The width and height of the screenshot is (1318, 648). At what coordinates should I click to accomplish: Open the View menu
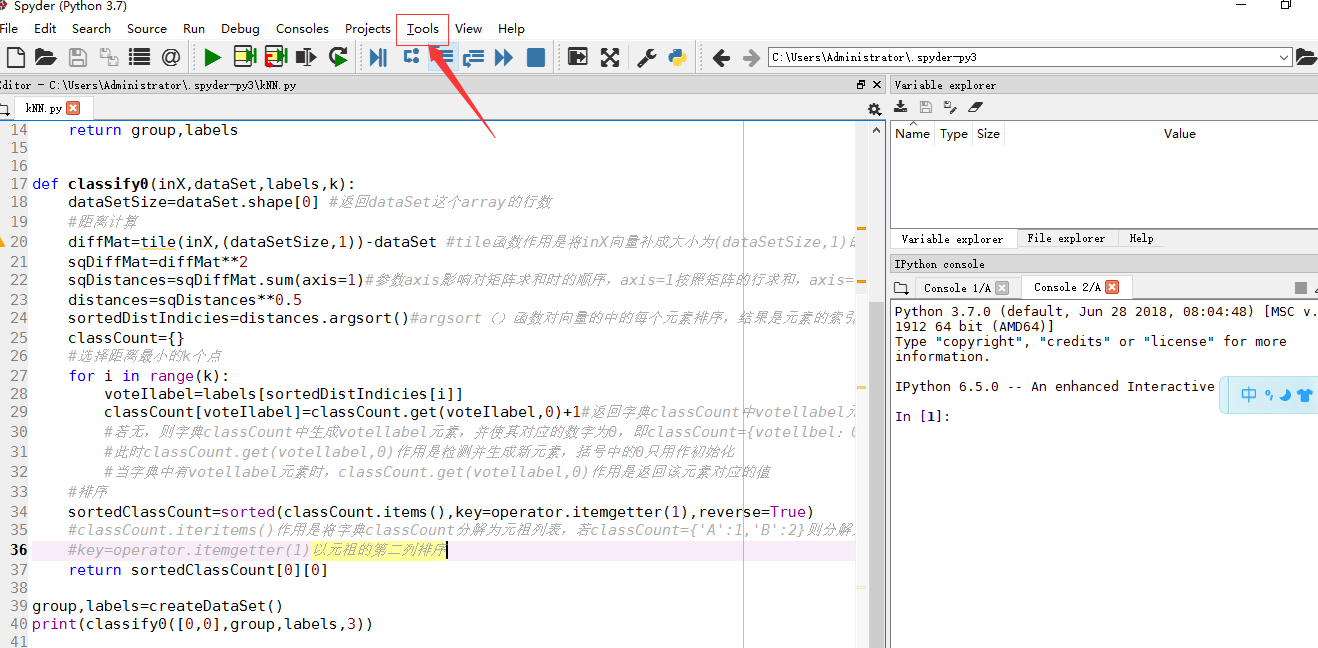[468, 29]
